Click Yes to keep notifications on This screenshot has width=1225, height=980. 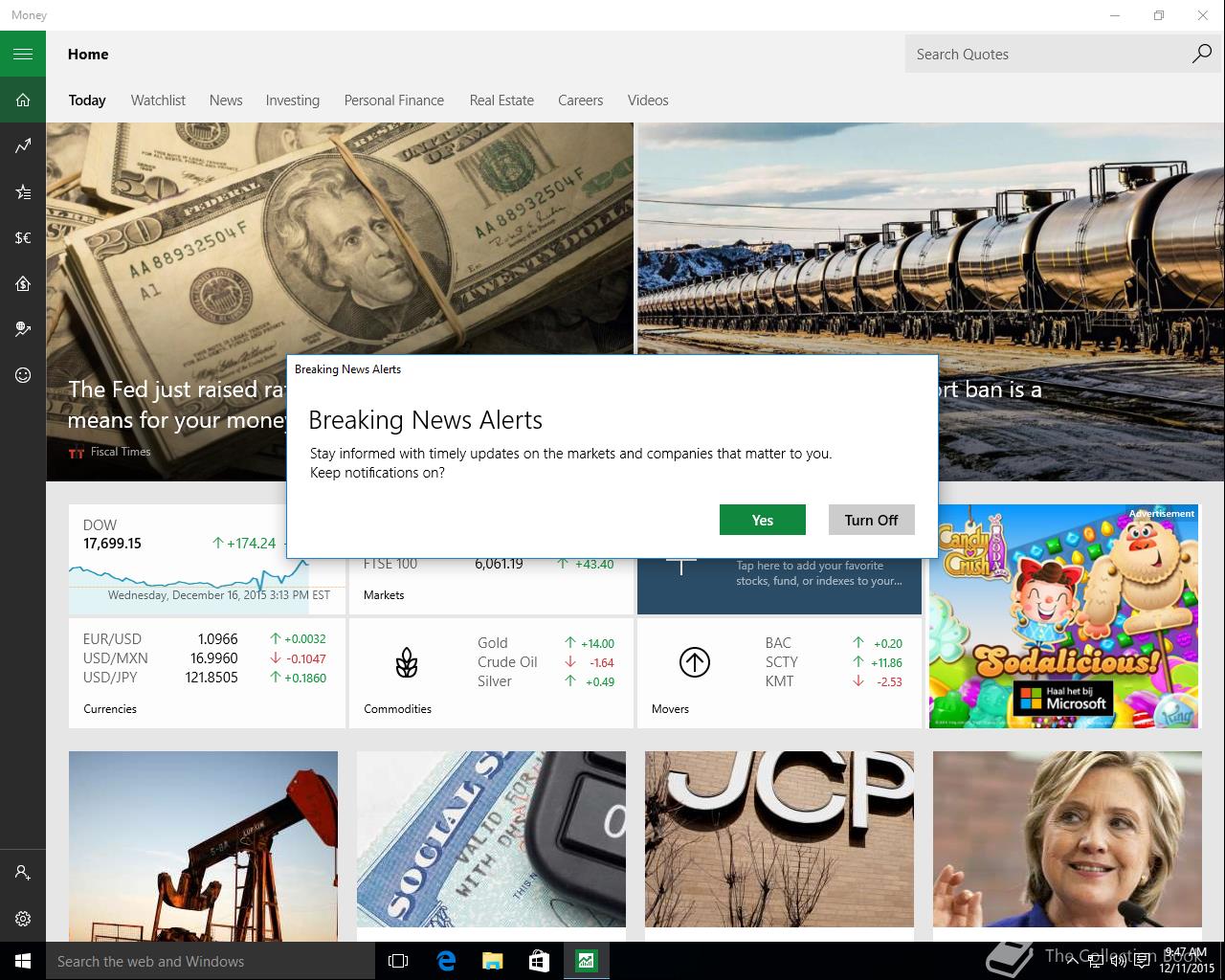[763, 520]
